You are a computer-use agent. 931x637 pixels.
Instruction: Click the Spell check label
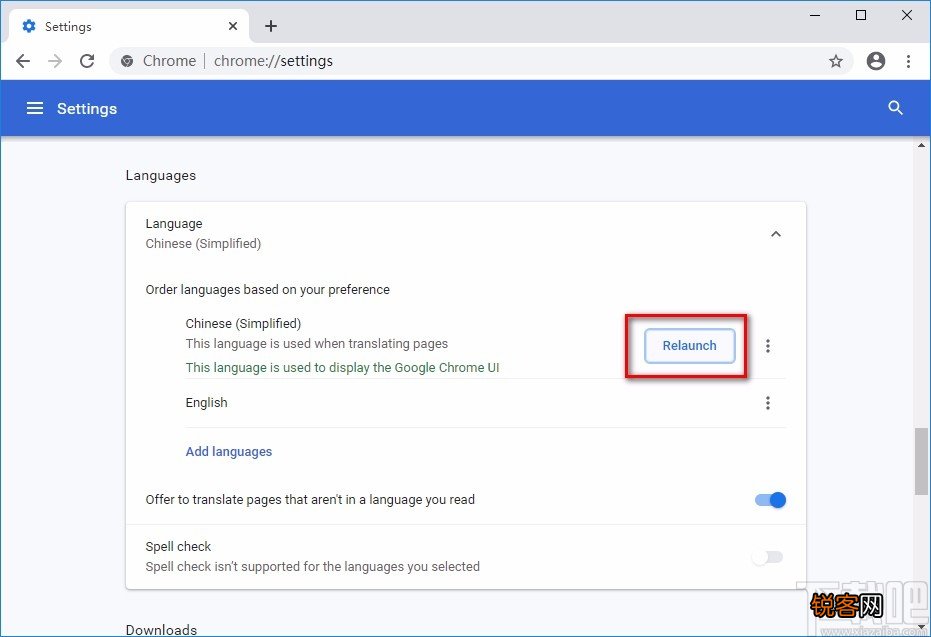point(178,546)
